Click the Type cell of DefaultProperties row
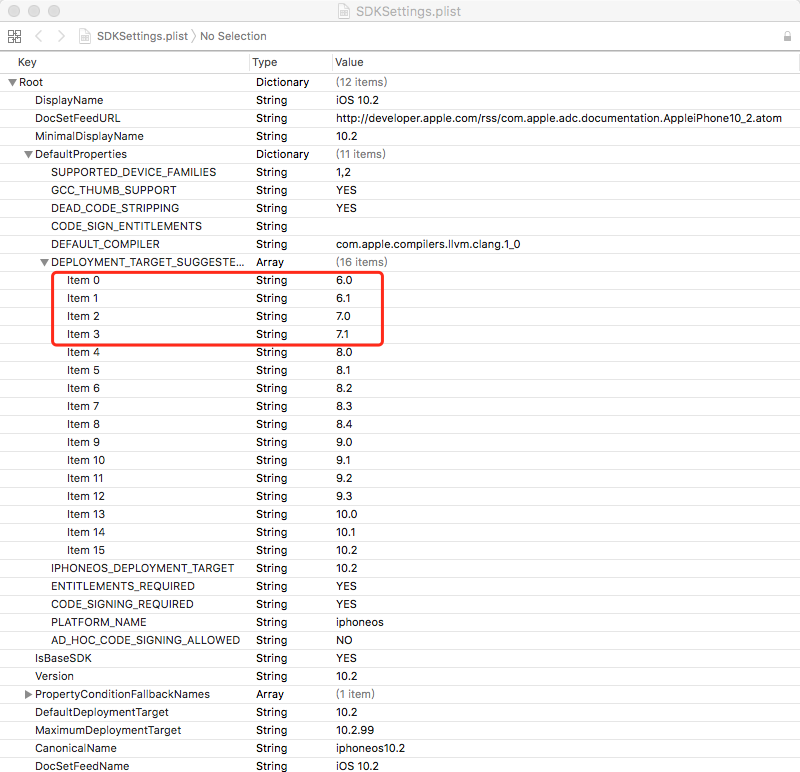The image size is (800, 772). click(283, 154)
